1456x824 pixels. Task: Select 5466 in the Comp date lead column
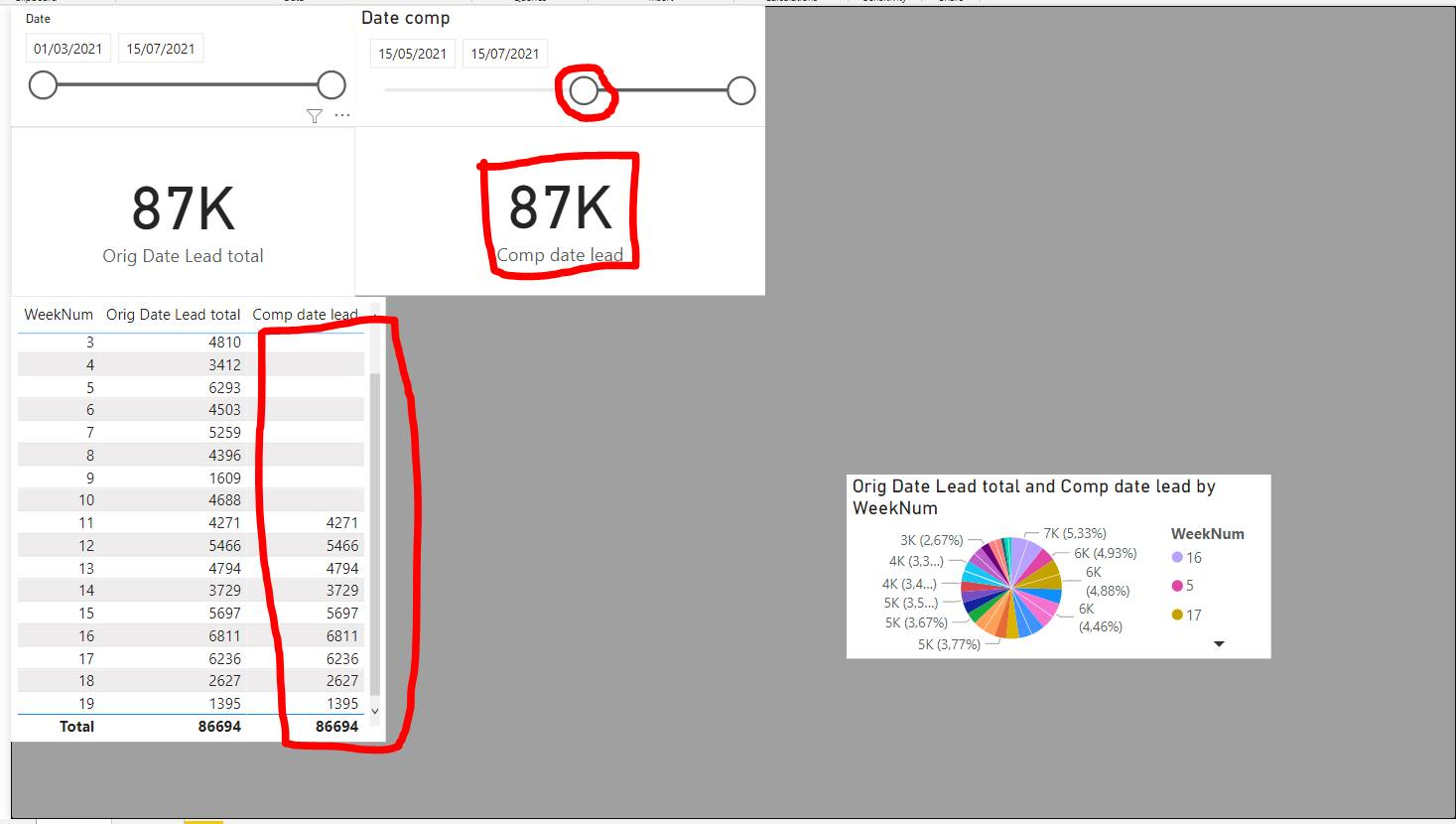click(342, 546)
